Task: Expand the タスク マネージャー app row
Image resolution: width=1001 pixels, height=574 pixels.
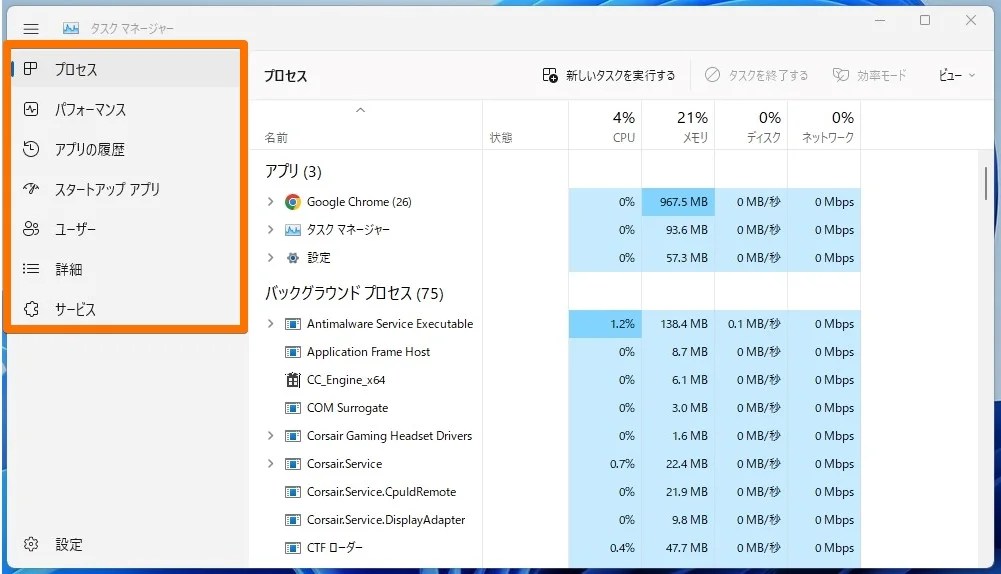Action: [x=271, y=230]
